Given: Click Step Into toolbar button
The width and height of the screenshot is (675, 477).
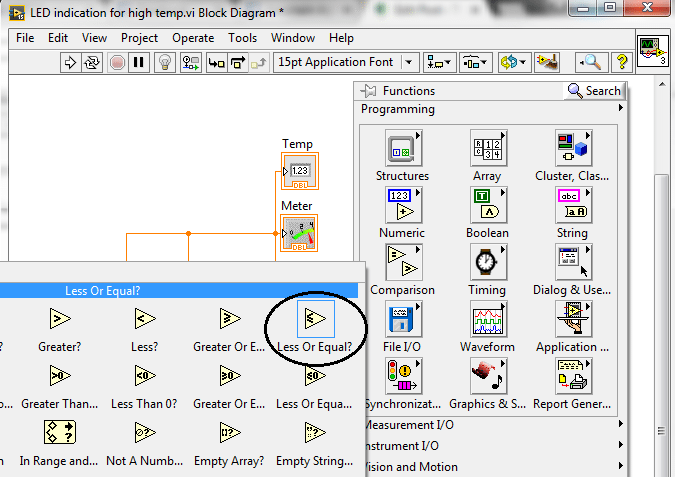Looking at the screenshot, I should (216, 63).
